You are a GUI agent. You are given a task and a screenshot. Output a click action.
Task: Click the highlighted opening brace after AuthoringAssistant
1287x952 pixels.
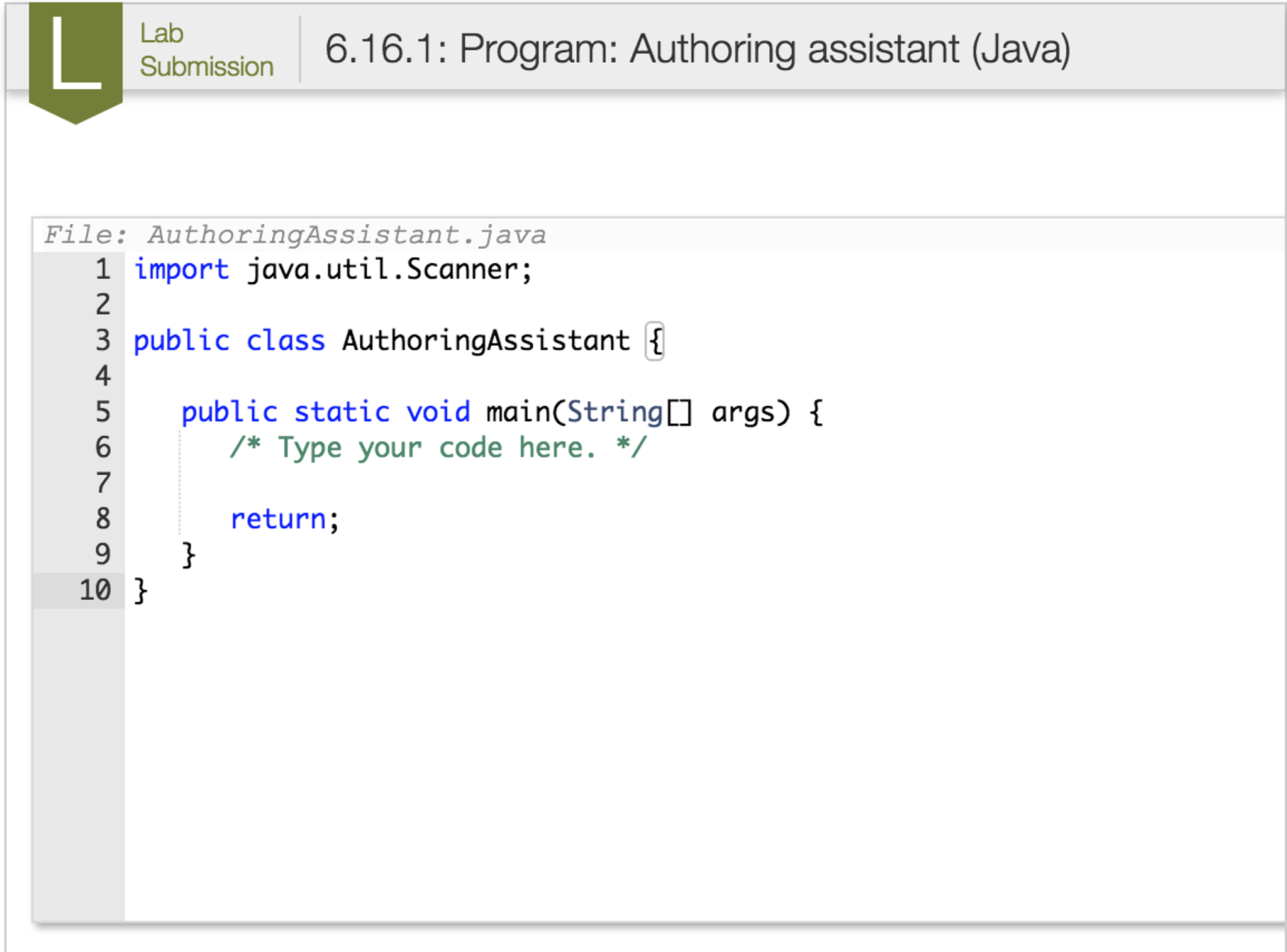tap(655, 341)
